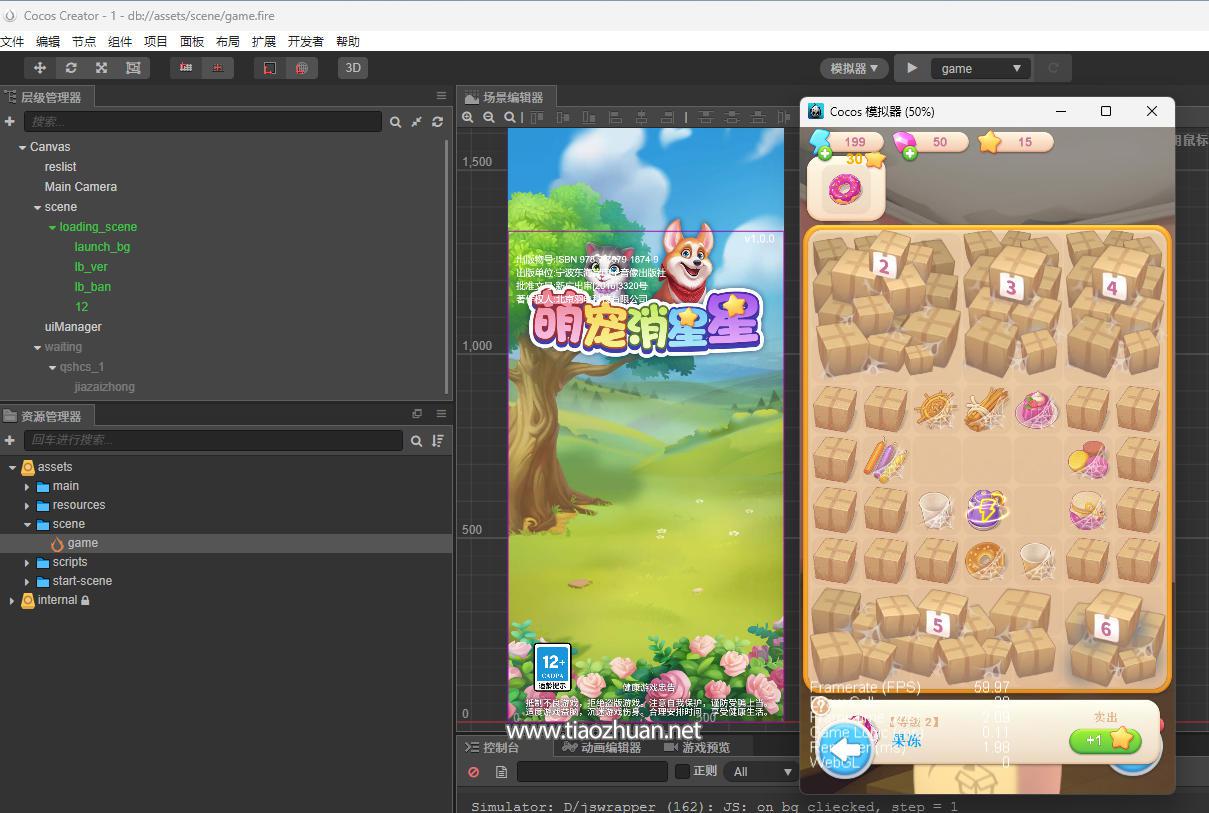Expand the main folder
1209x813 pixels.
pyautogui.click(x=27, y=486)
